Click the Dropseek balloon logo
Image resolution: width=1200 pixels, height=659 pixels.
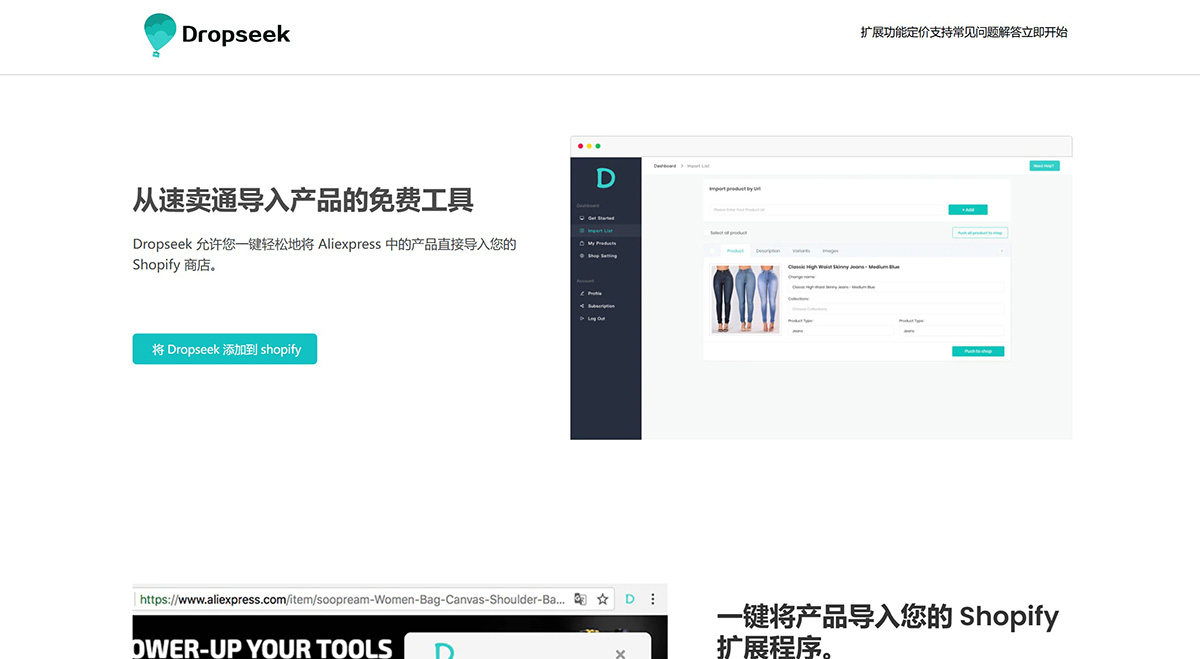point(158,35)
